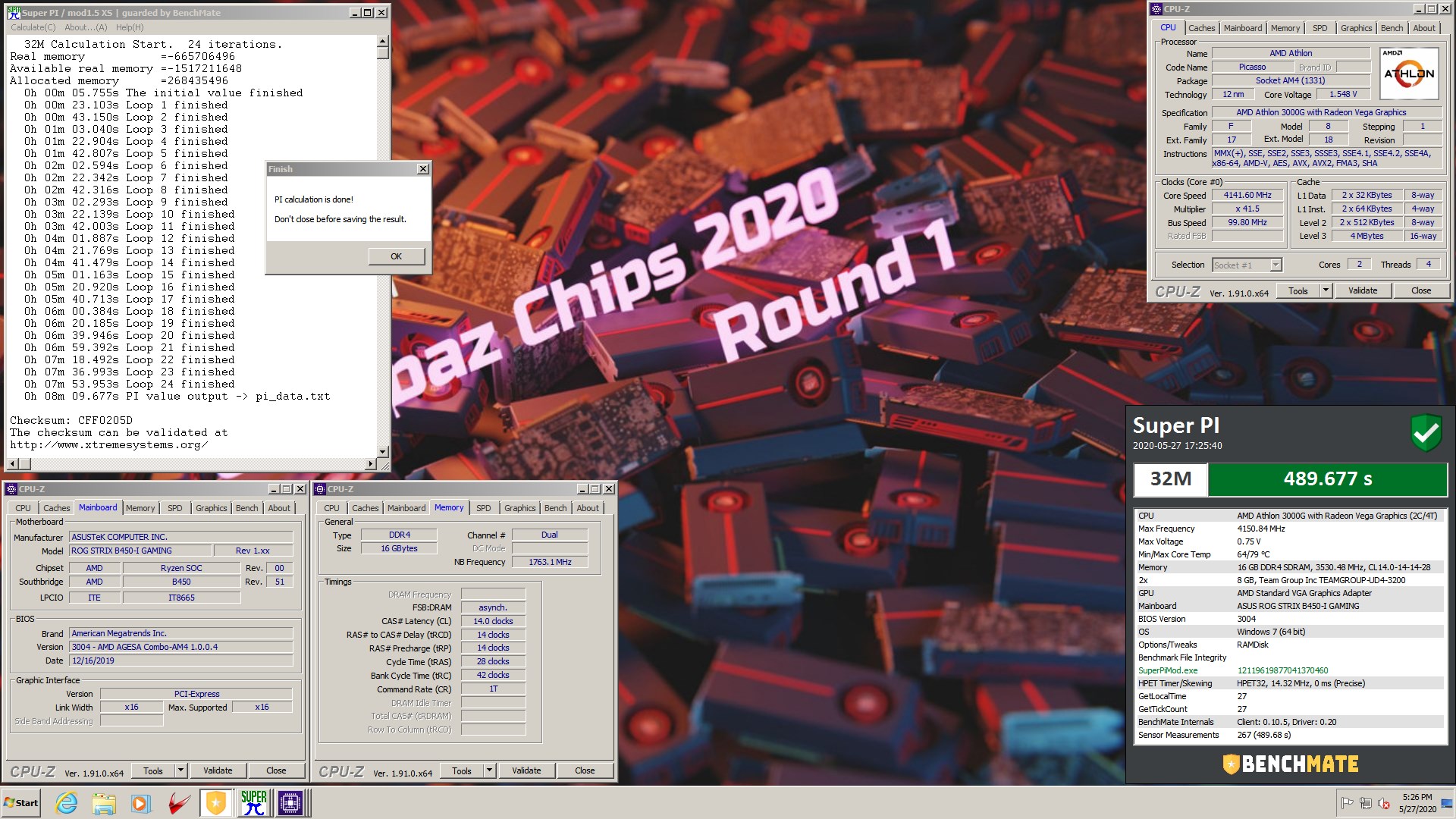Expand Tools arrow in CPU-Z CPU window
The image size is (1456, 819).
(x=1326, y=290)
